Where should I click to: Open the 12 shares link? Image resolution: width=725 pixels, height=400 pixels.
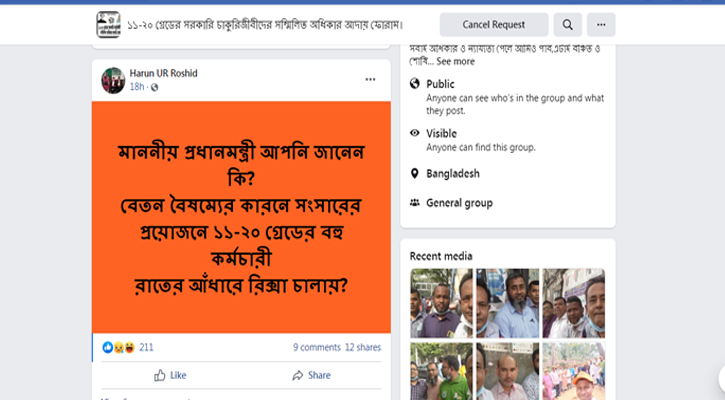363,347
